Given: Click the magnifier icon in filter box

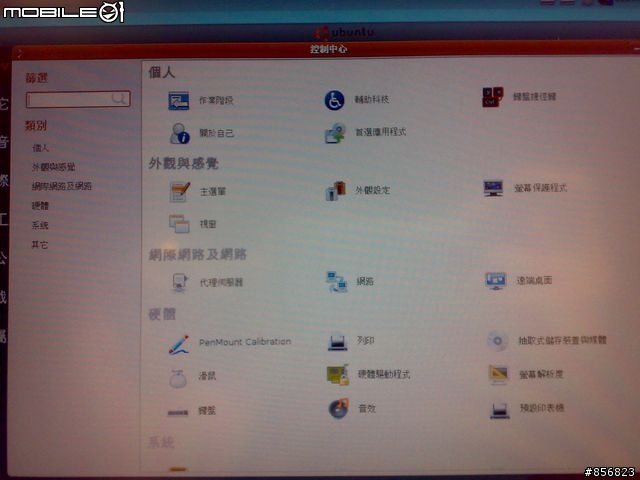Looking at the screenshot, I should (119, 98).
